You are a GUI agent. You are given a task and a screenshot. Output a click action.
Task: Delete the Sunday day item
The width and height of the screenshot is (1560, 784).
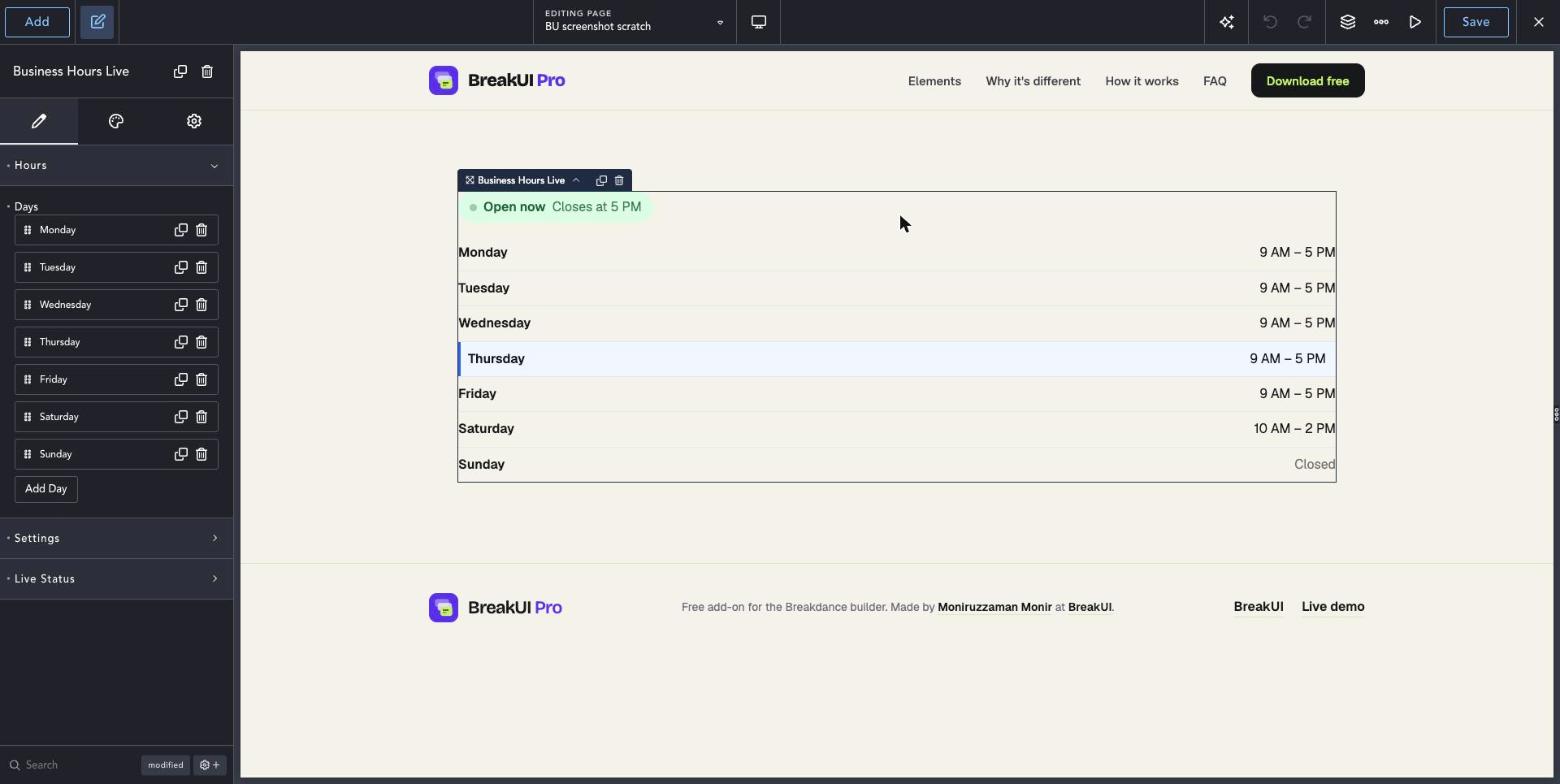tap(201, 454)
